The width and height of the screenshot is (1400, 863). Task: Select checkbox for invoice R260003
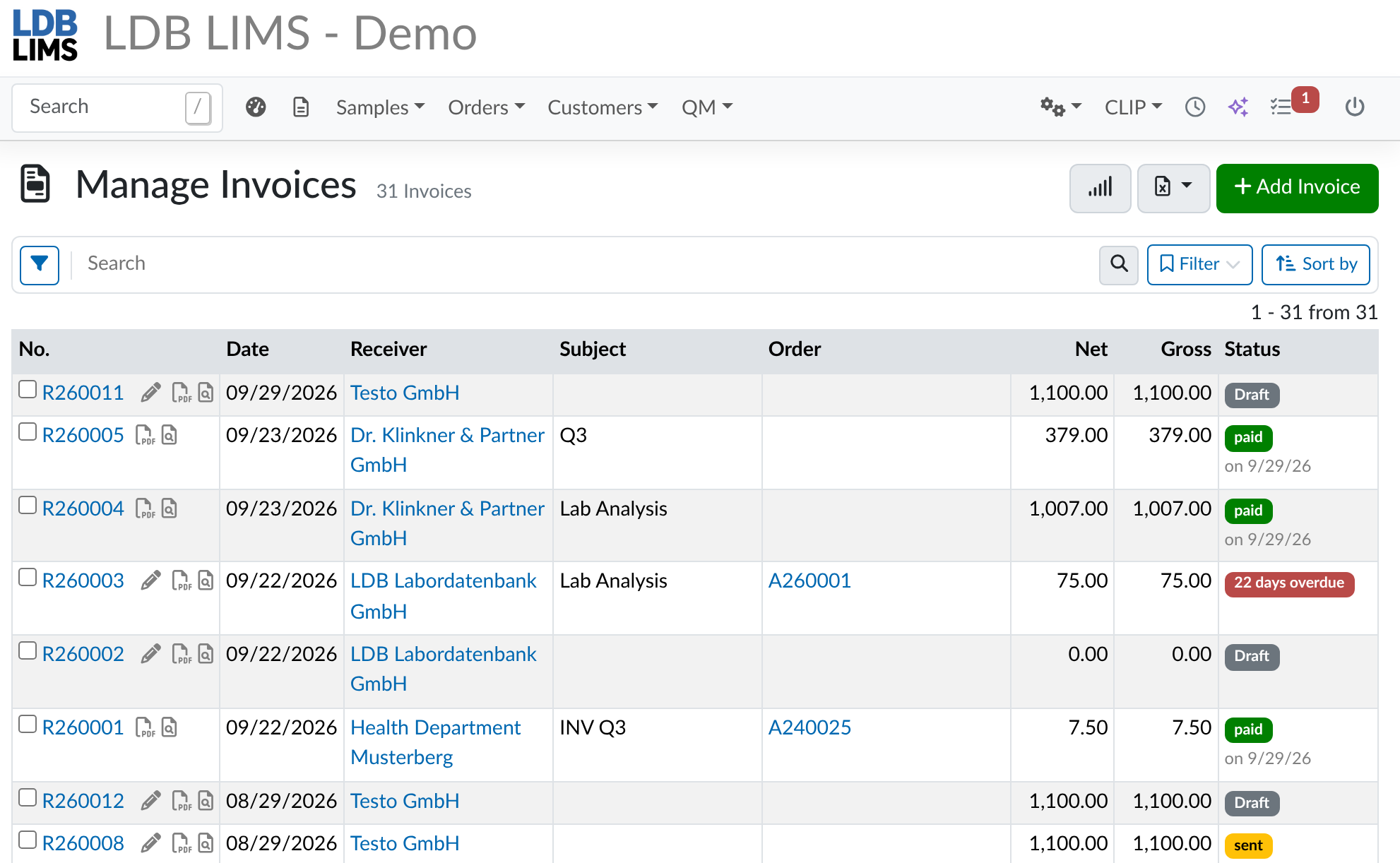tap(28, 577)
